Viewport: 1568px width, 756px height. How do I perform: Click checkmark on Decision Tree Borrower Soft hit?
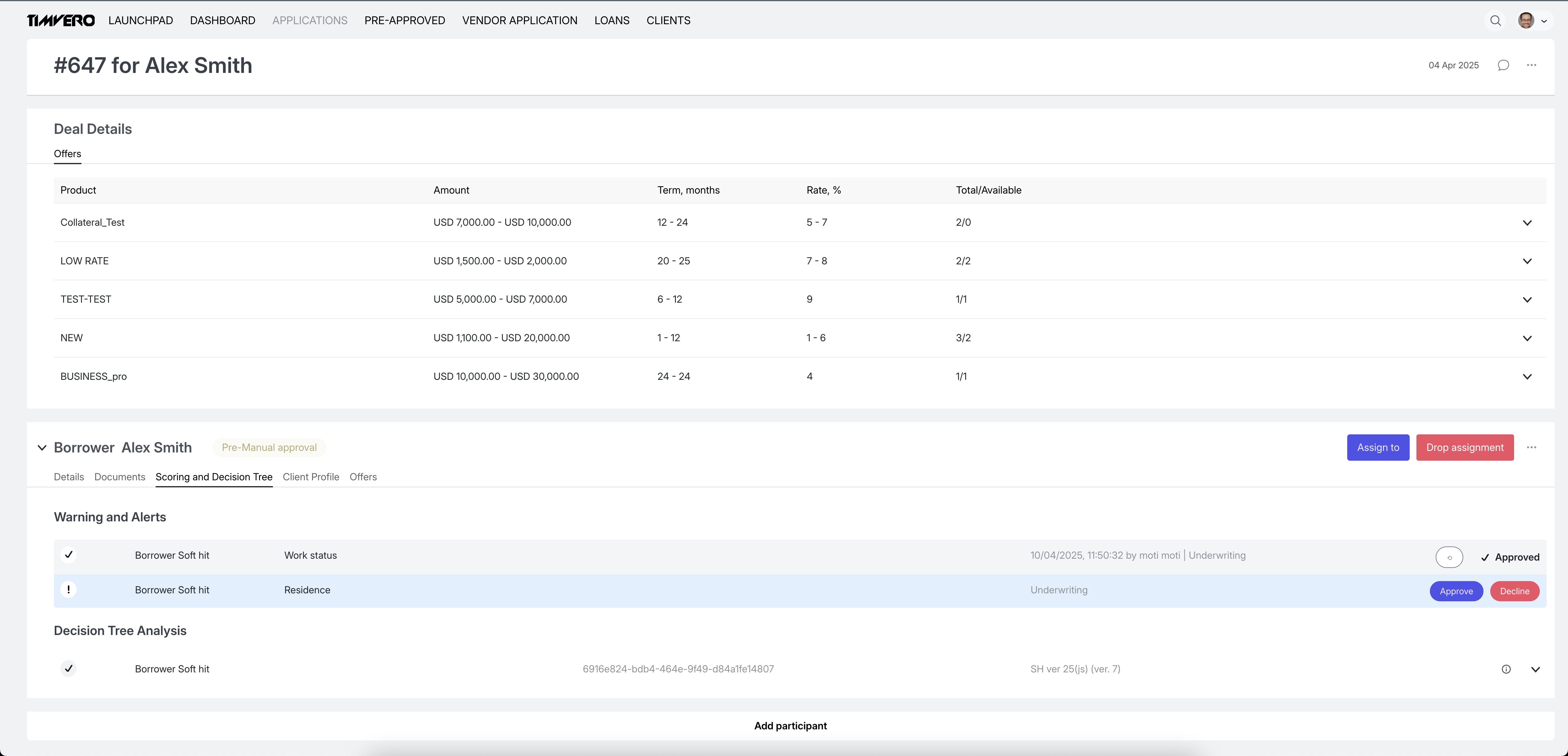pos(69,668)
